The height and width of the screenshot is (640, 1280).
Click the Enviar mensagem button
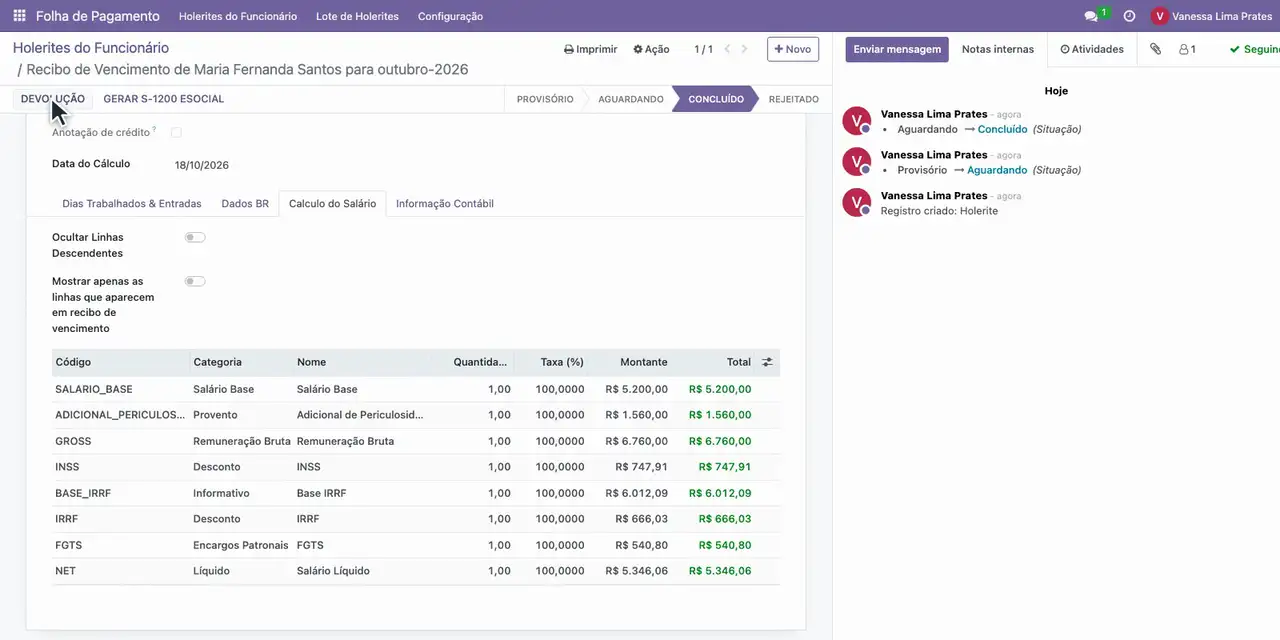click(897, 49)
